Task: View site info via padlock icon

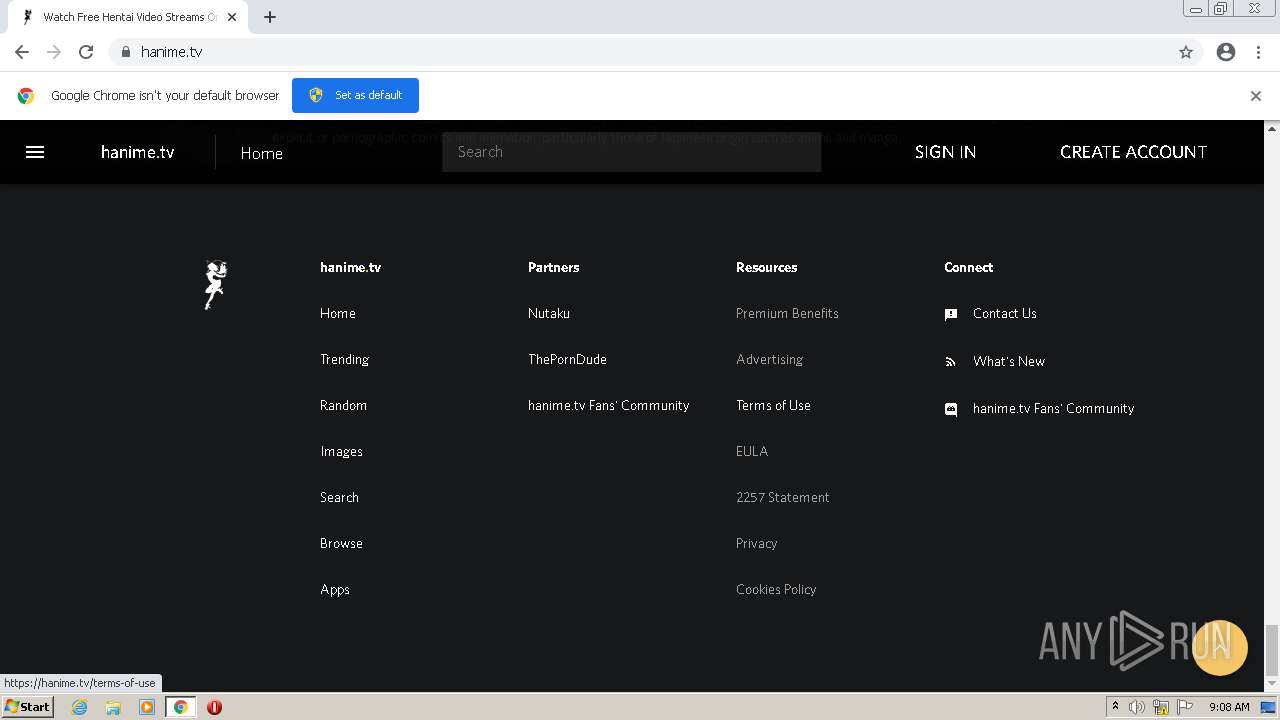Action: [125, 52]
